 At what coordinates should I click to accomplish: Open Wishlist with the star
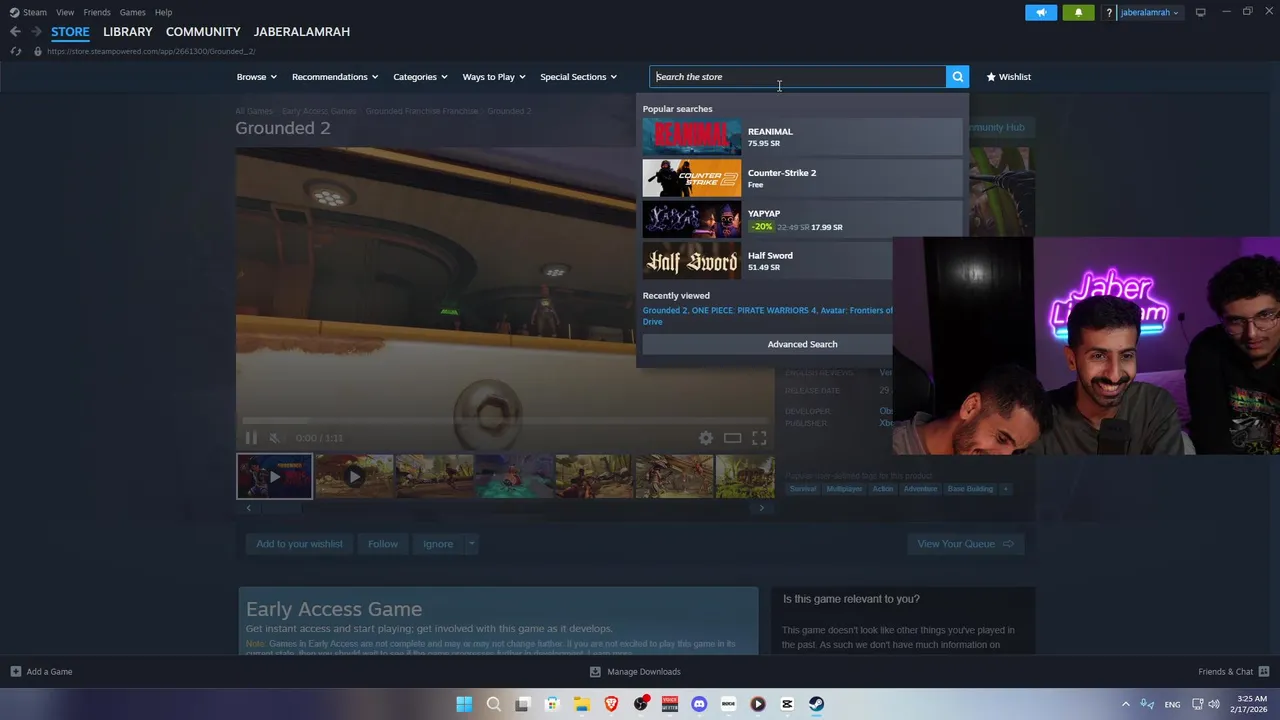(x=1008, y=77)
